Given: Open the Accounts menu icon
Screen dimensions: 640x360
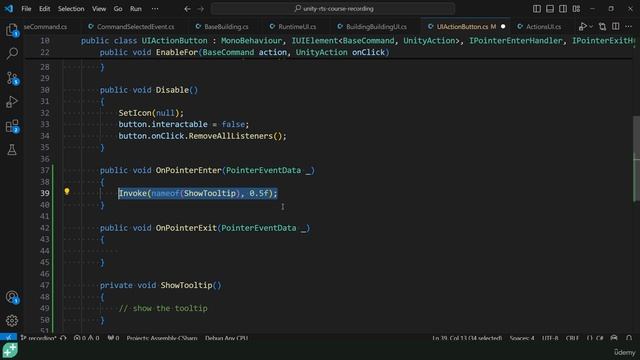Looking at the screenshot, I should [x=12, y=297].
